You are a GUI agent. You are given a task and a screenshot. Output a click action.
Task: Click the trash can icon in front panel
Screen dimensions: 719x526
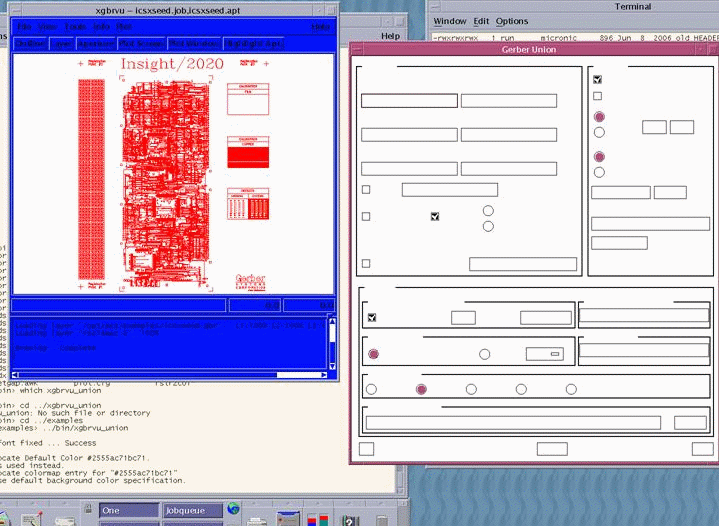(382, 520)
